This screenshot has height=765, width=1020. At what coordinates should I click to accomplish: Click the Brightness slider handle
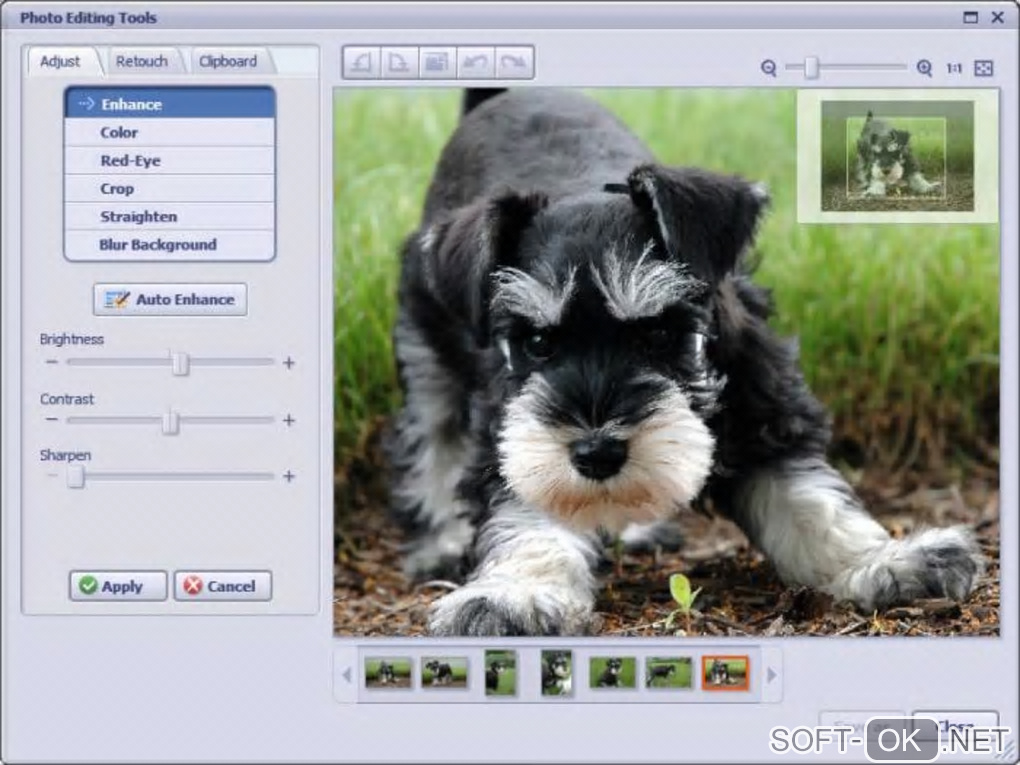point(180,362)
